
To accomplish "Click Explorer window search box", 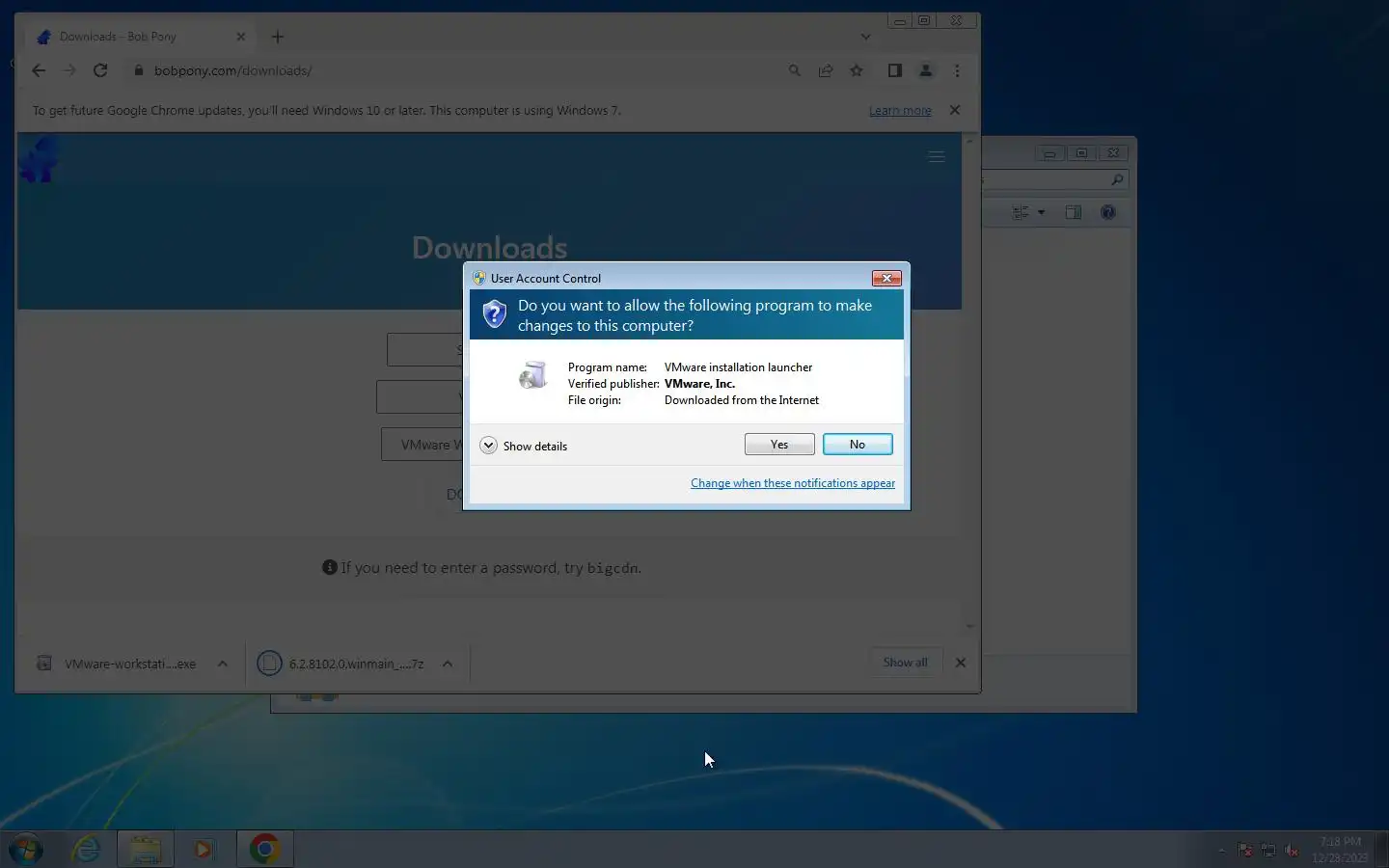I will click(1055, 179).
